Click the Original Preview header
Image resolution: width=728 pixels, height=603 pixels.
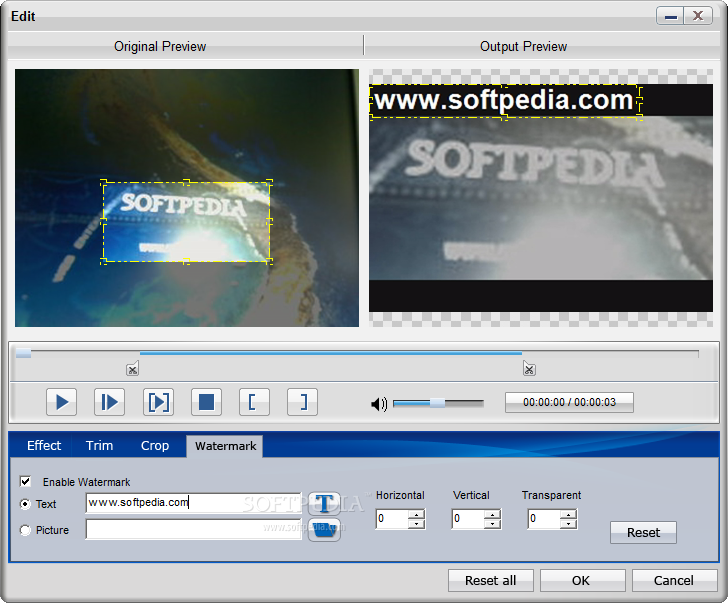coord(160,46)
